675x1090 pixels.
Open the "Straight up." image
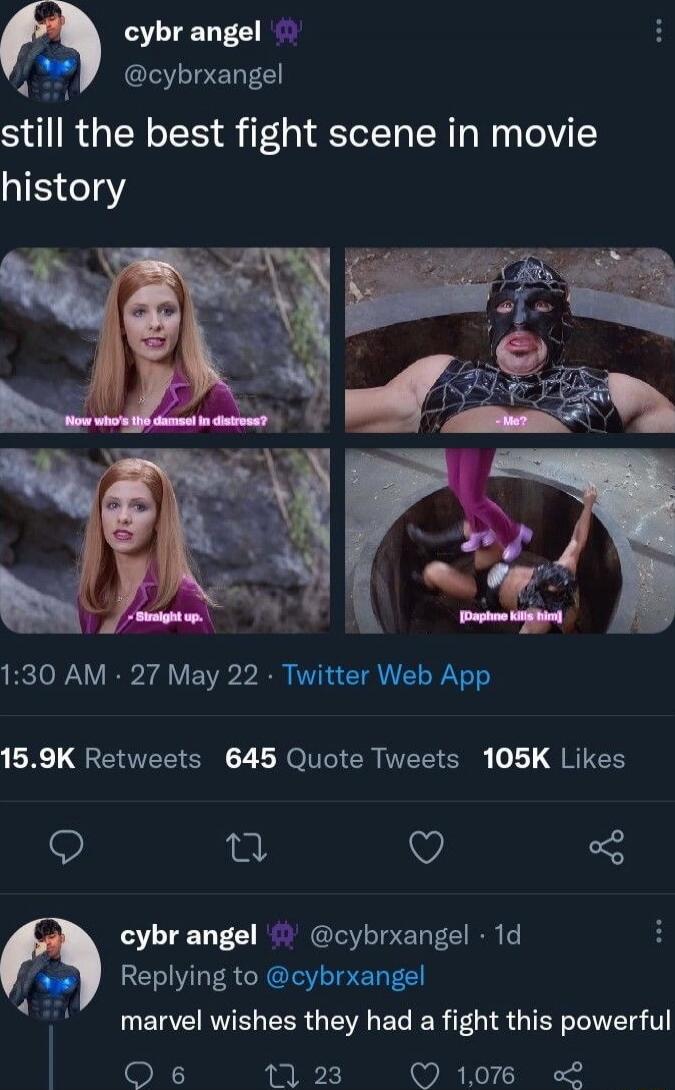[x=164, y=540]
